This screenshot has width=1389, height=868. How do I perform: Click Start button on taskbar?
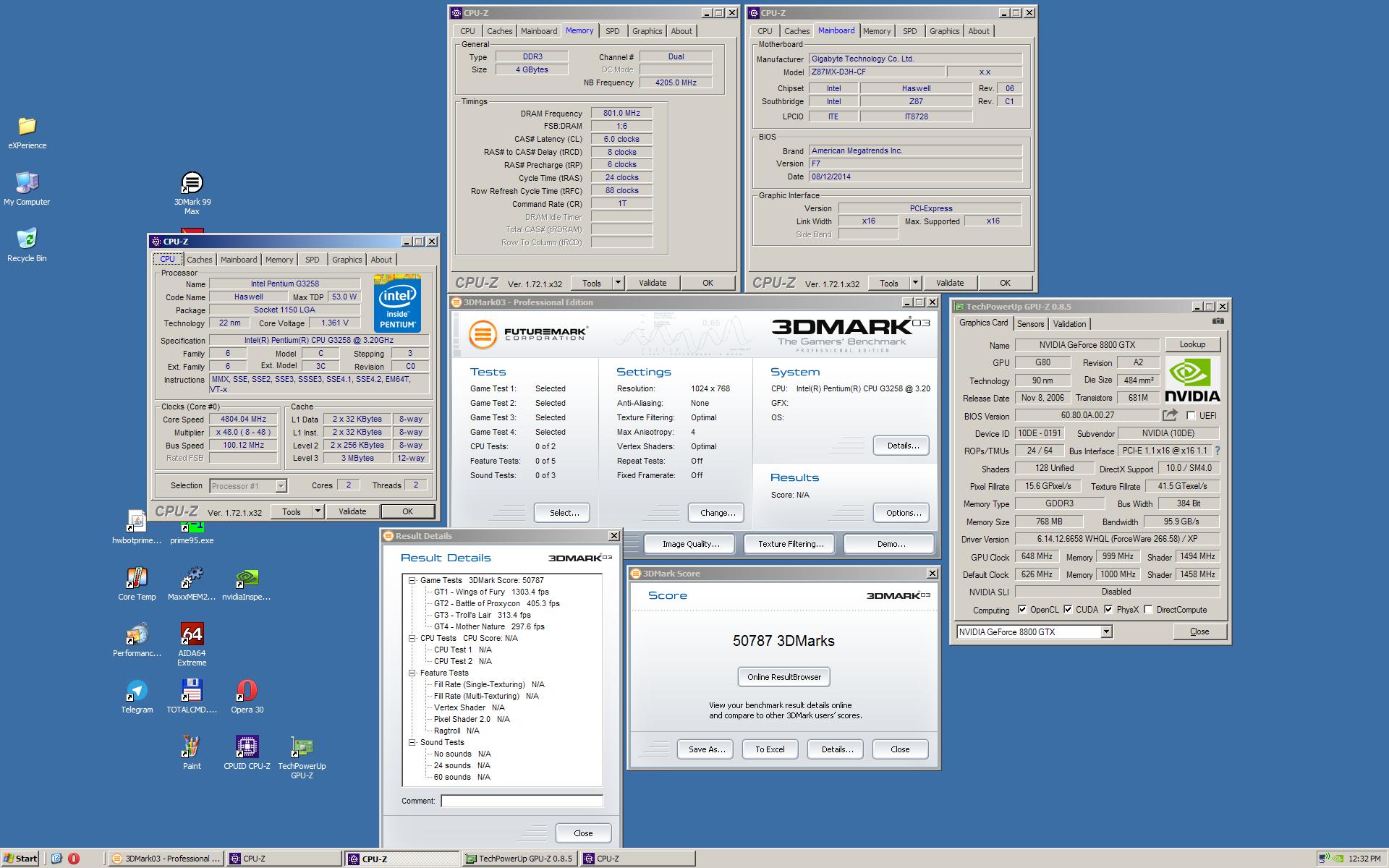[20, 859]
